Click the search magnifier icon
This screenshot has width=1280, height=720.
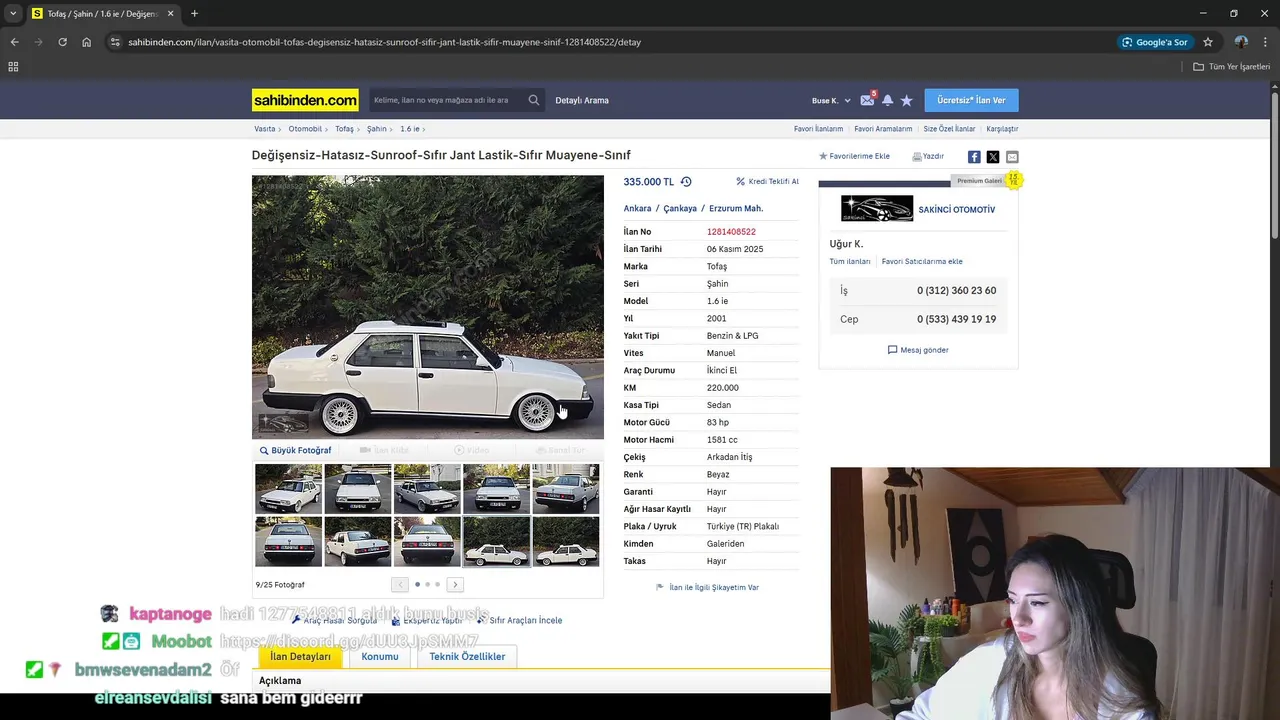tap(534, 100)
